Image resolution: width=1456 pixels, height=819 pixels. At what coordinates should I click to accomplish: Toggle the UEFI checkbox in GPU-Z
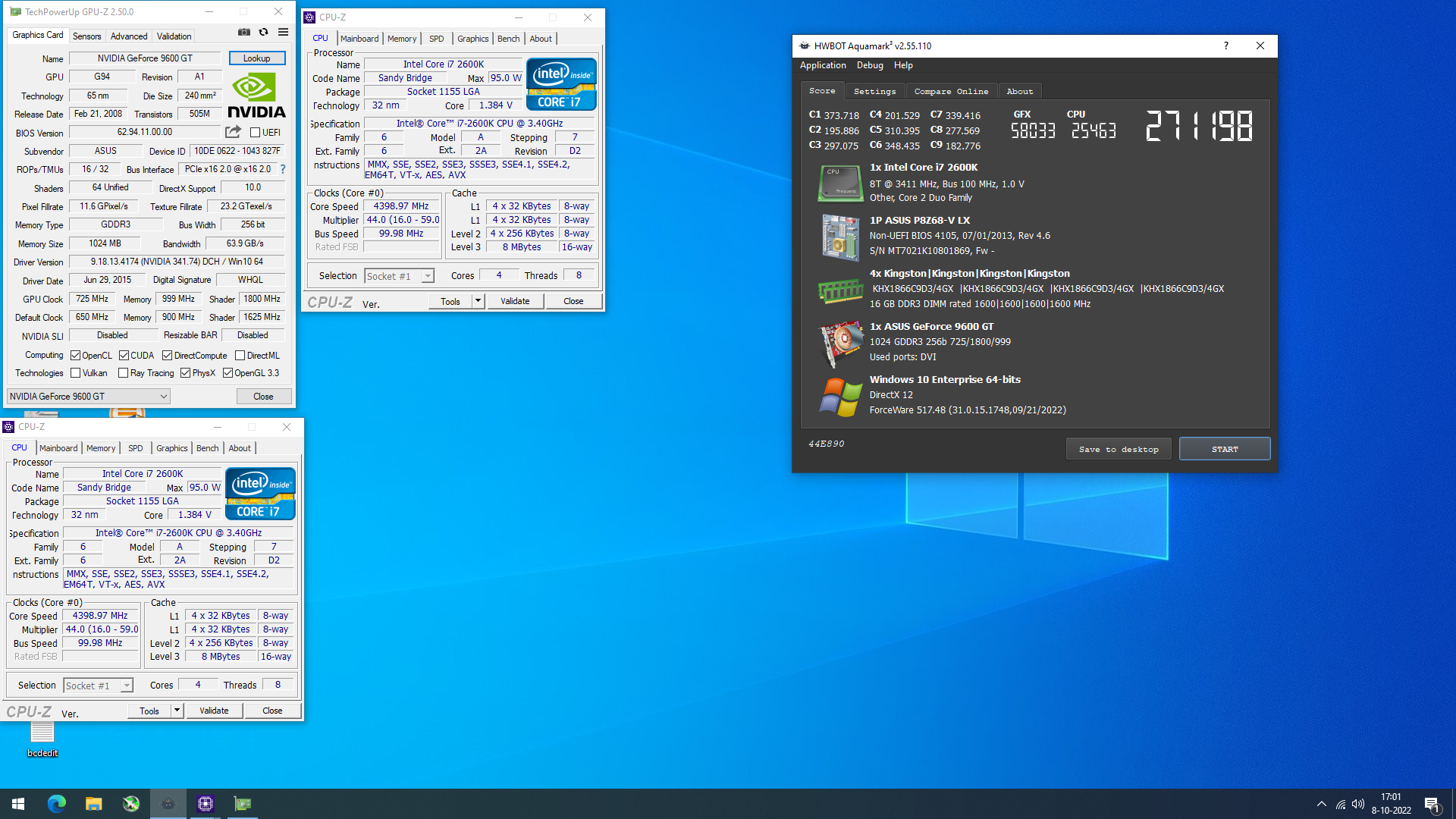click(x=256, y=132)
